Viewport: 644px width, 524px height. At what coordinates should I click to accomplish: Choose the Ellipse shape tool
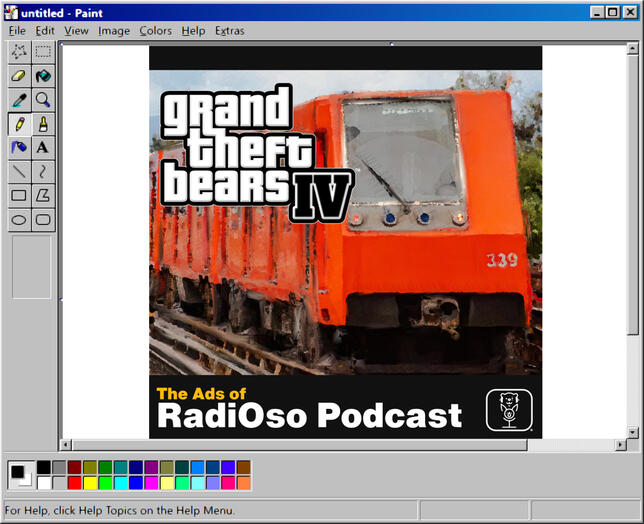point(19,220)
